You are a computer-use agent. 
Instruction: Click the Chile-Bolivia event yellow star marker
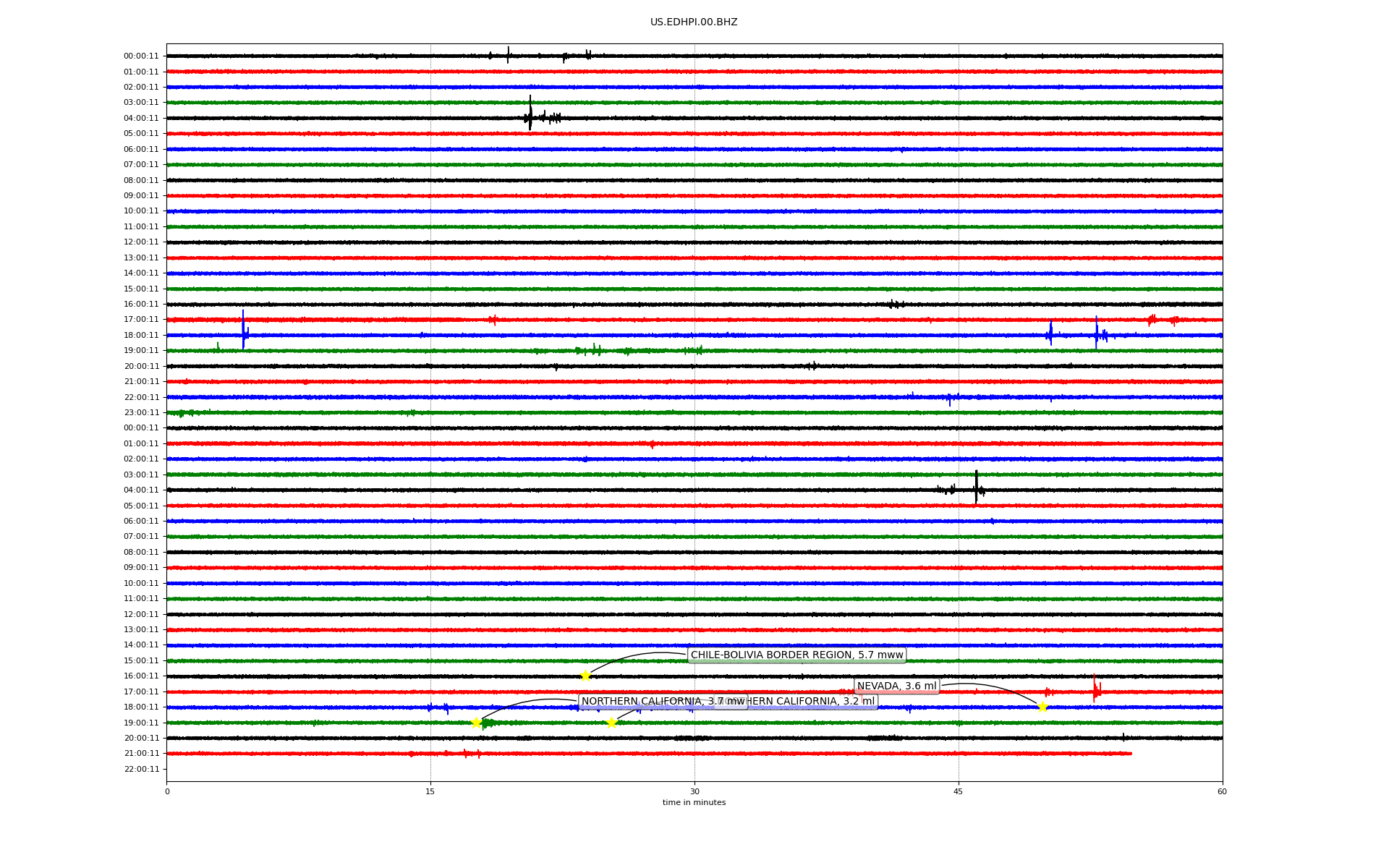[x=585, y=676]
